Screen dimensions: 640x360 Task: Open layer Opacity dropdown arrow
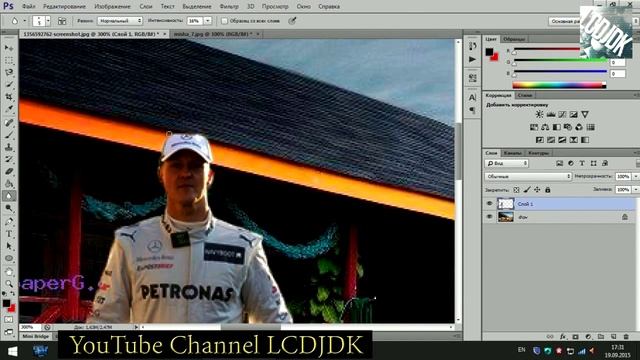(636, 176)
